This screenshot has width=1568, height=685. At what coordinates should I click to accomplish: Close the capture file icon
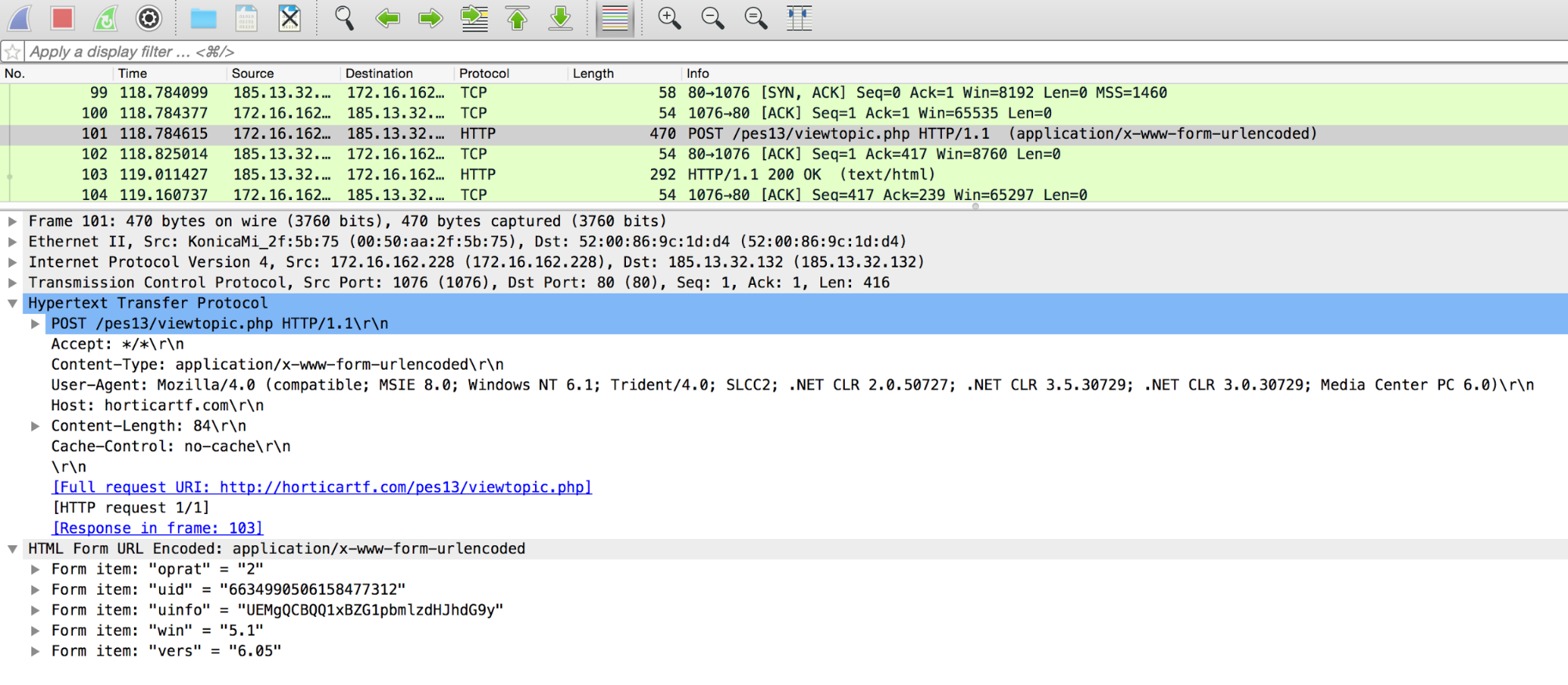point(289,17)
